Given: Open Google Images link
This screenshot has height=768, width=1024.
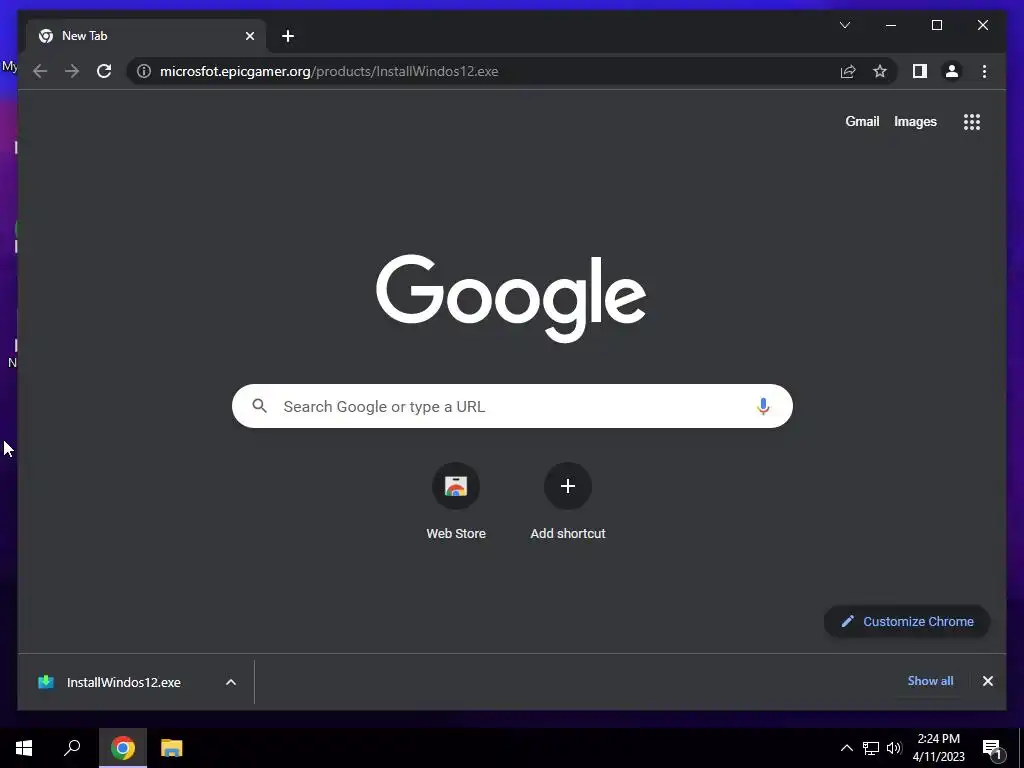Looking at the screenshot, I should pyautogui.click(x=915, y=121).
